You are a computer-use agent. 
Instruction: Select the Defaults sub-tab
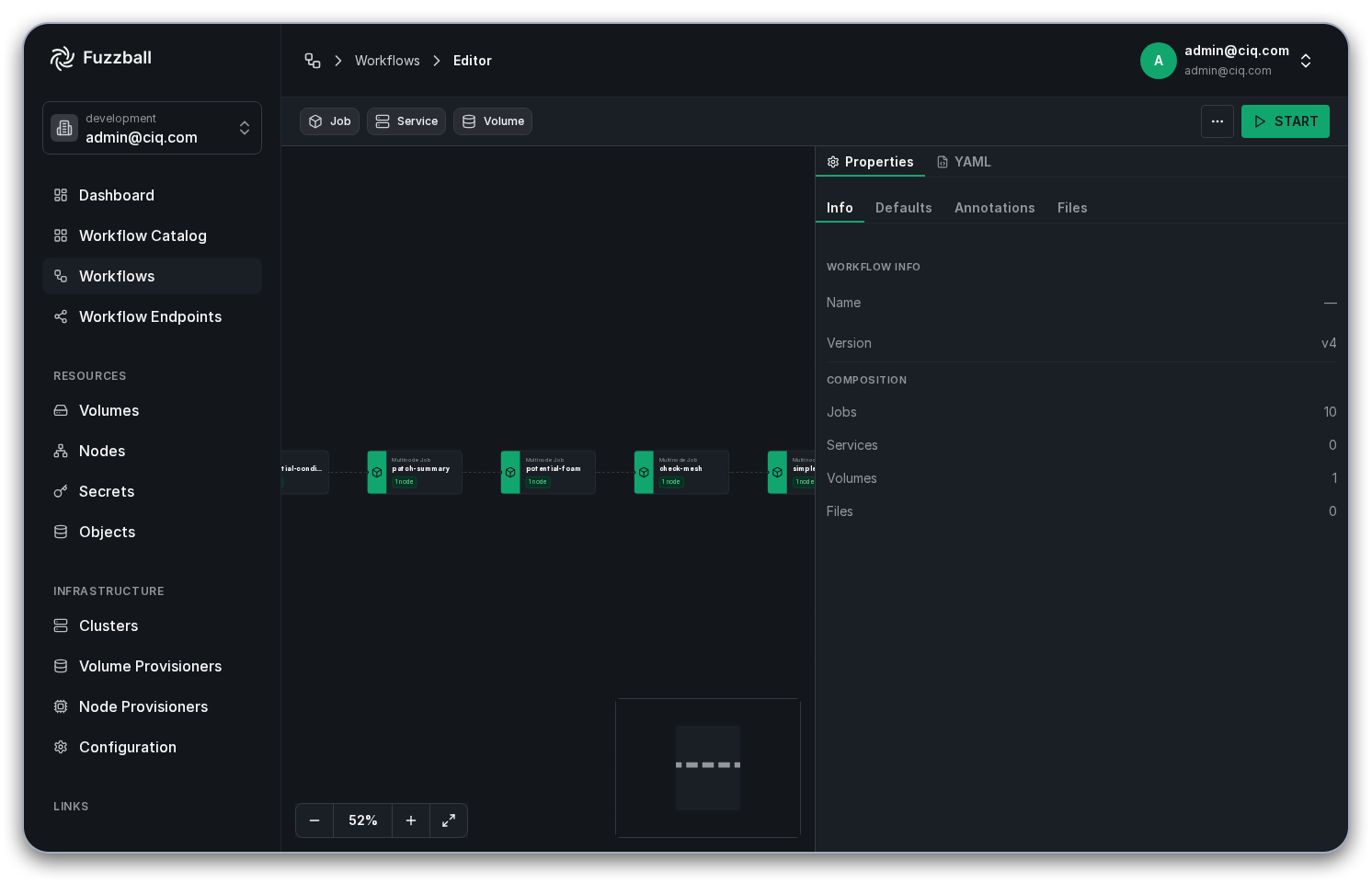(x=904, y=208)
